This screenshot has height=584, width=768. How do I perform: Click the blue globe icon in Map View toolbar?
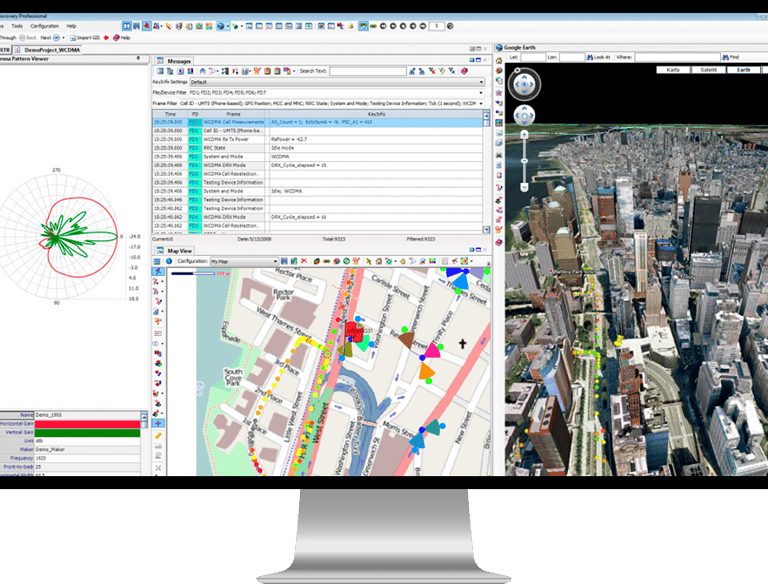pos(168,261)
